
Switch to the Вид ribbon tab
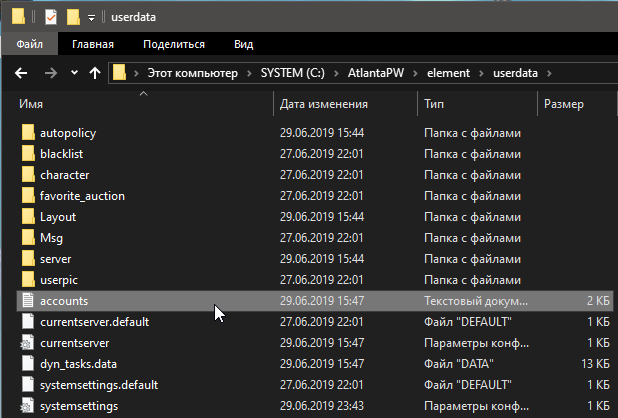pyautogui.click(x=244, y=44)
